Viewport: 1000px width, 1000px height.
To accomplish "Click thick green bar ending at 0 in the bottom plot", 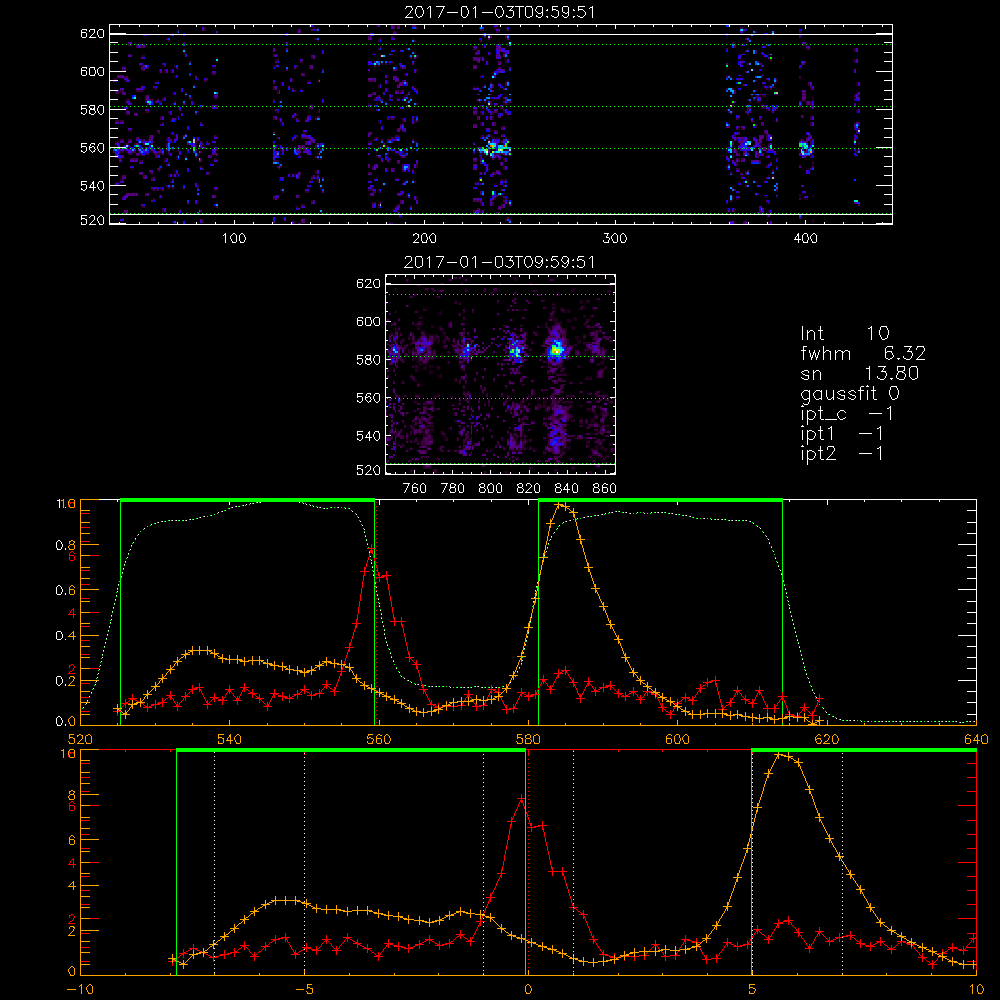I will [351, 751].
